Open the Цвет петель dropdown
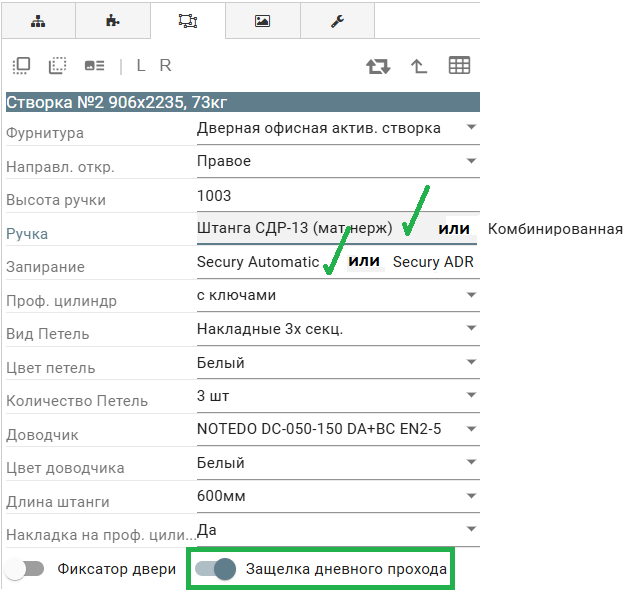This screenshot has width=642, height=598. point(338,363)
